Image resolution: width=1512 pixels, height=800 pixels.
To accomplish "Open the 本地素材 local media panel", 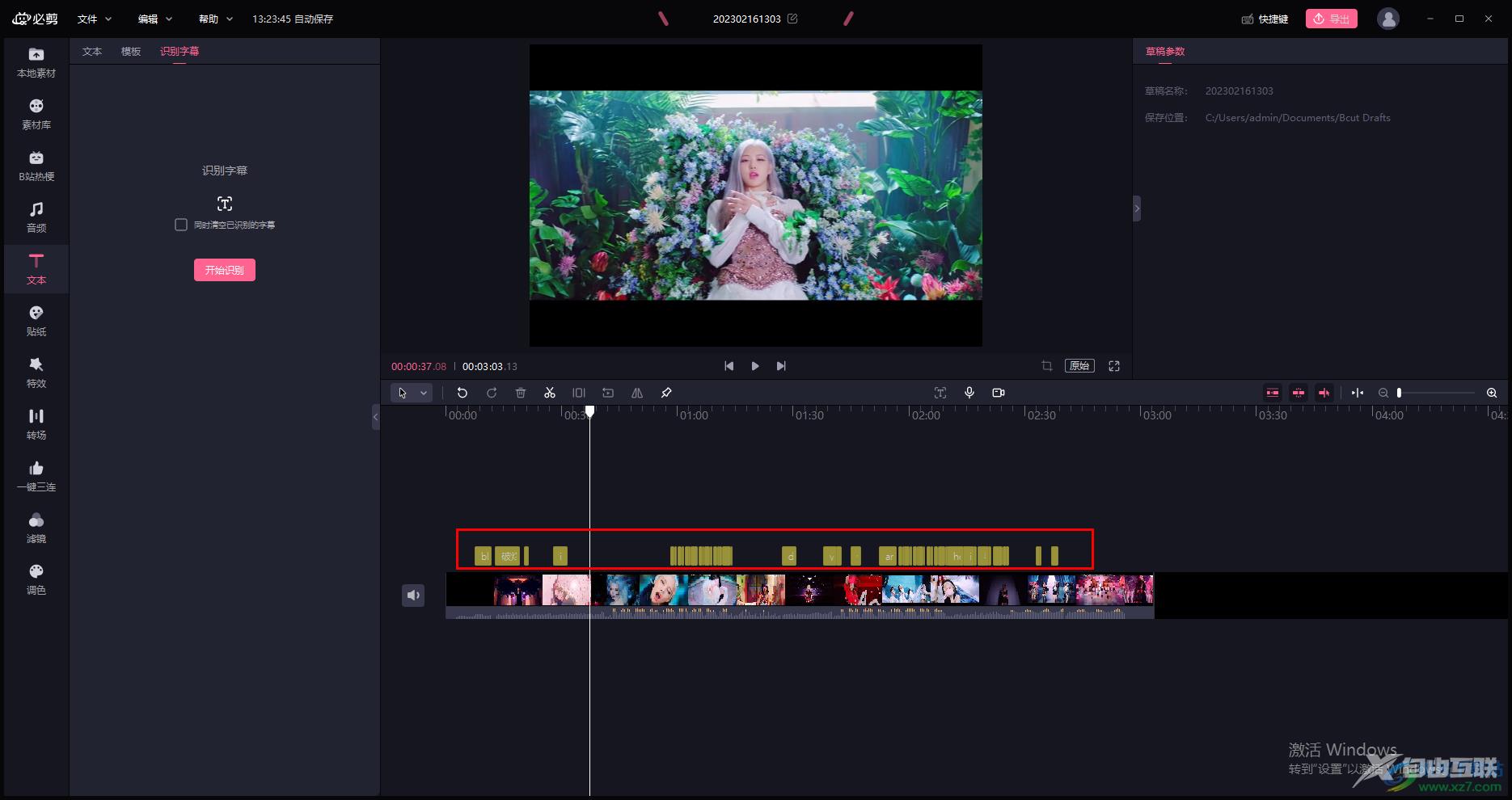I will pyautogui.click(x=36, y=62).
